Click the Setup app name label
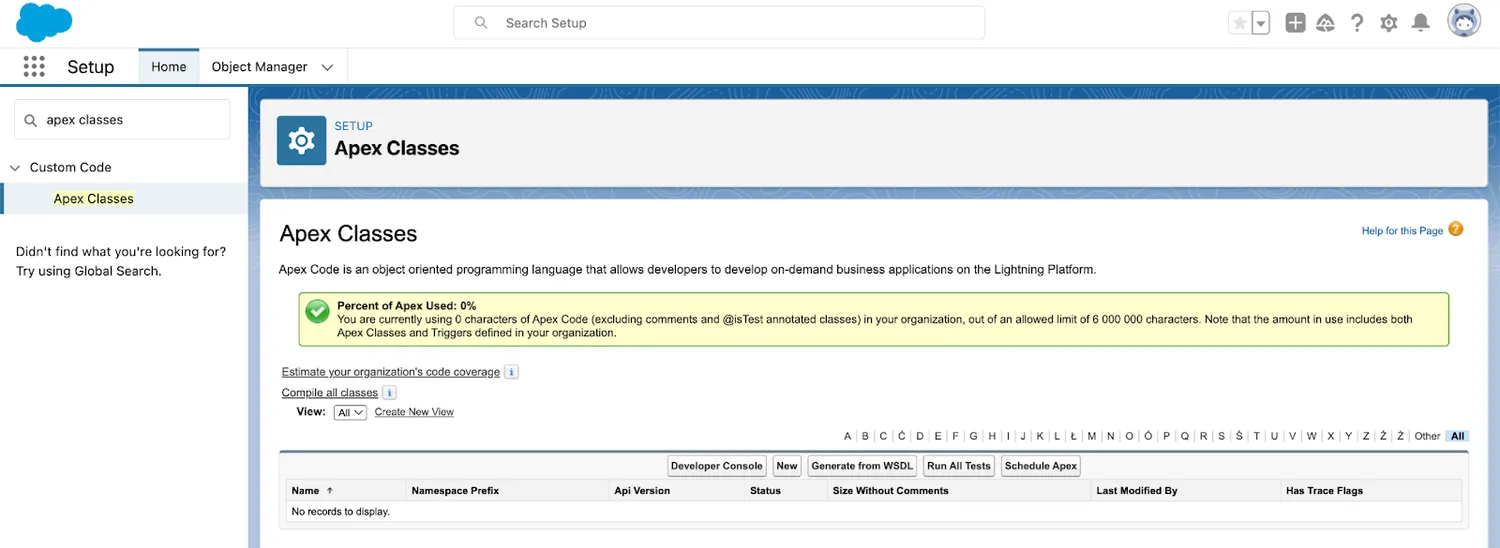This screenshot has height=548, width=1500. coord(91,67)
